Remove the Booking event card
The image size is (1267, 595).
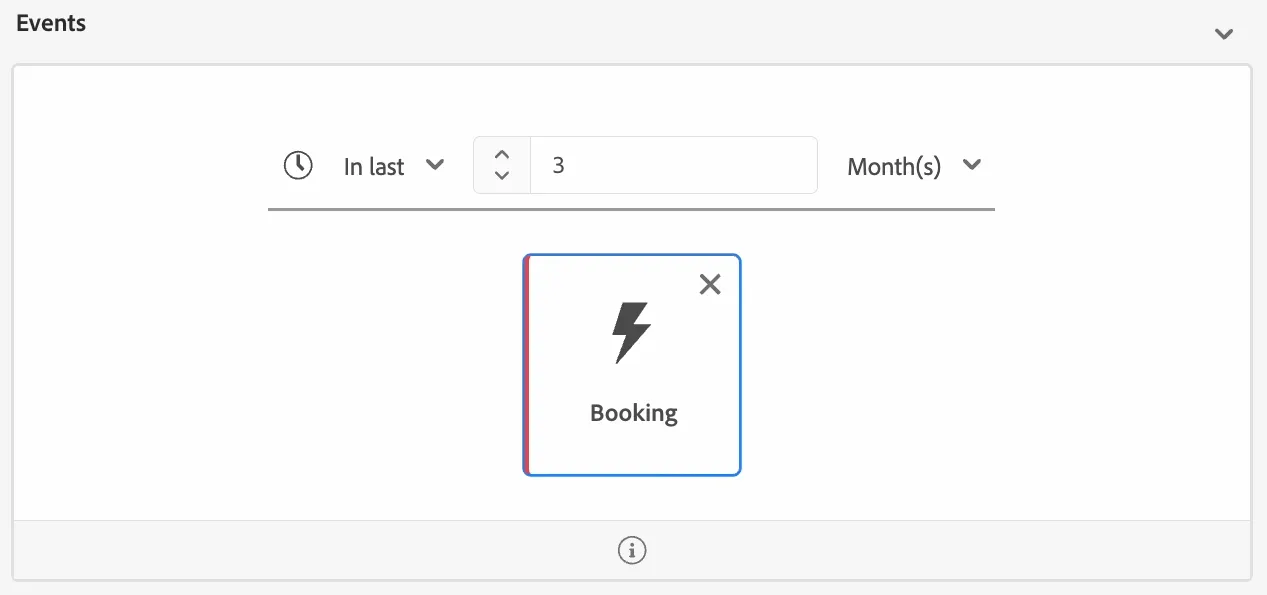pyautogui.click(x=710, y=284)
